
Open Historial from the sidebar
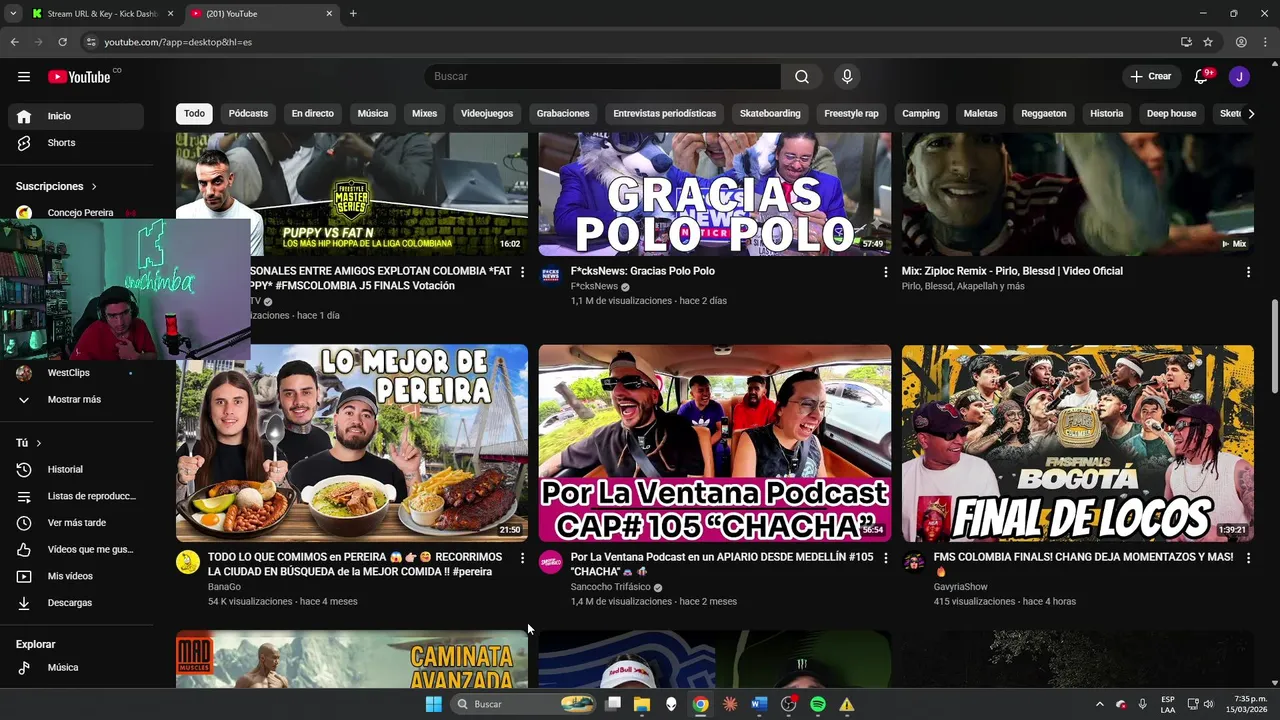point(76,469)
